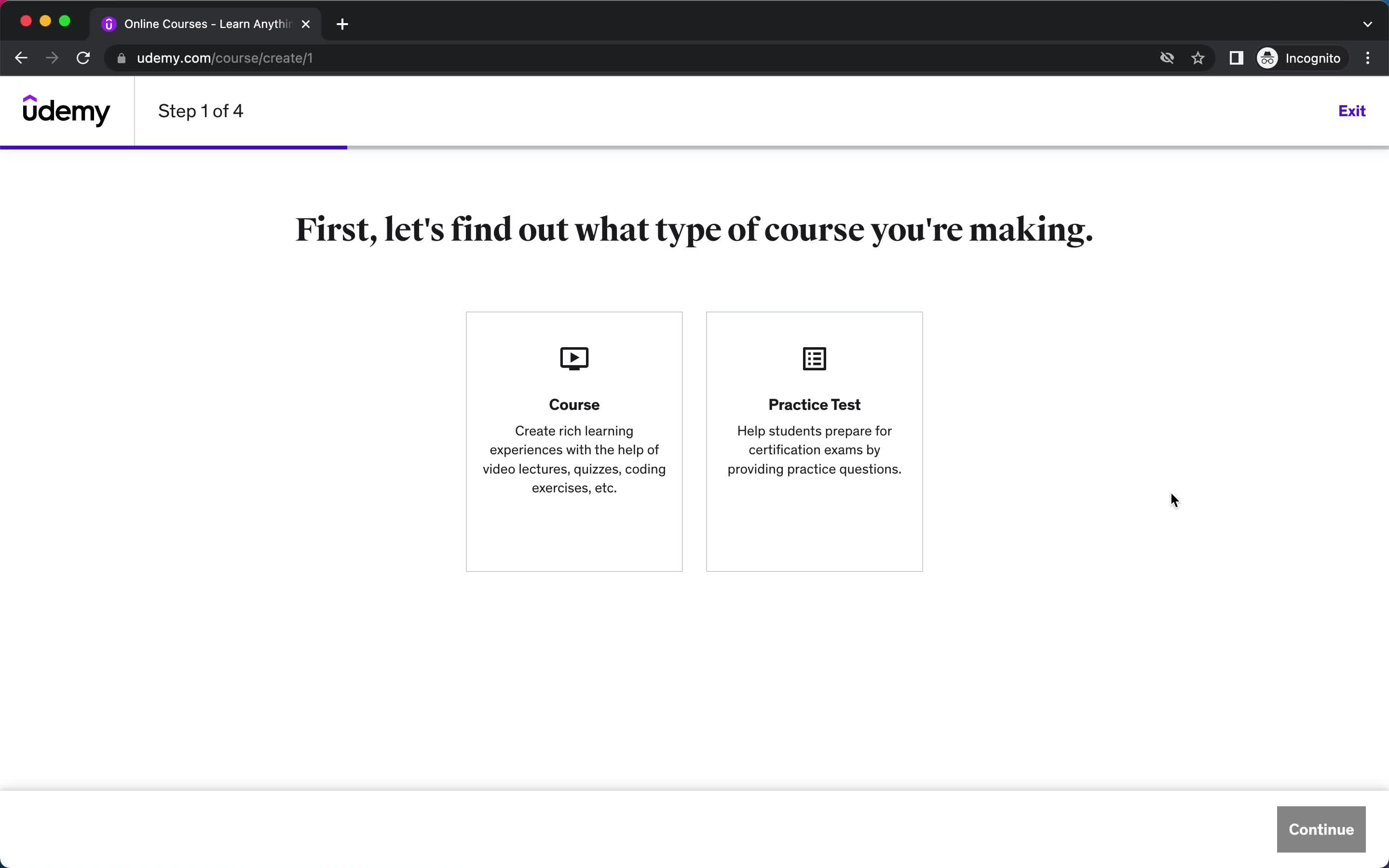Click the incognito user profile icon
The width and height of the screenshot is (1389, 868).
tap(1267, 57)
